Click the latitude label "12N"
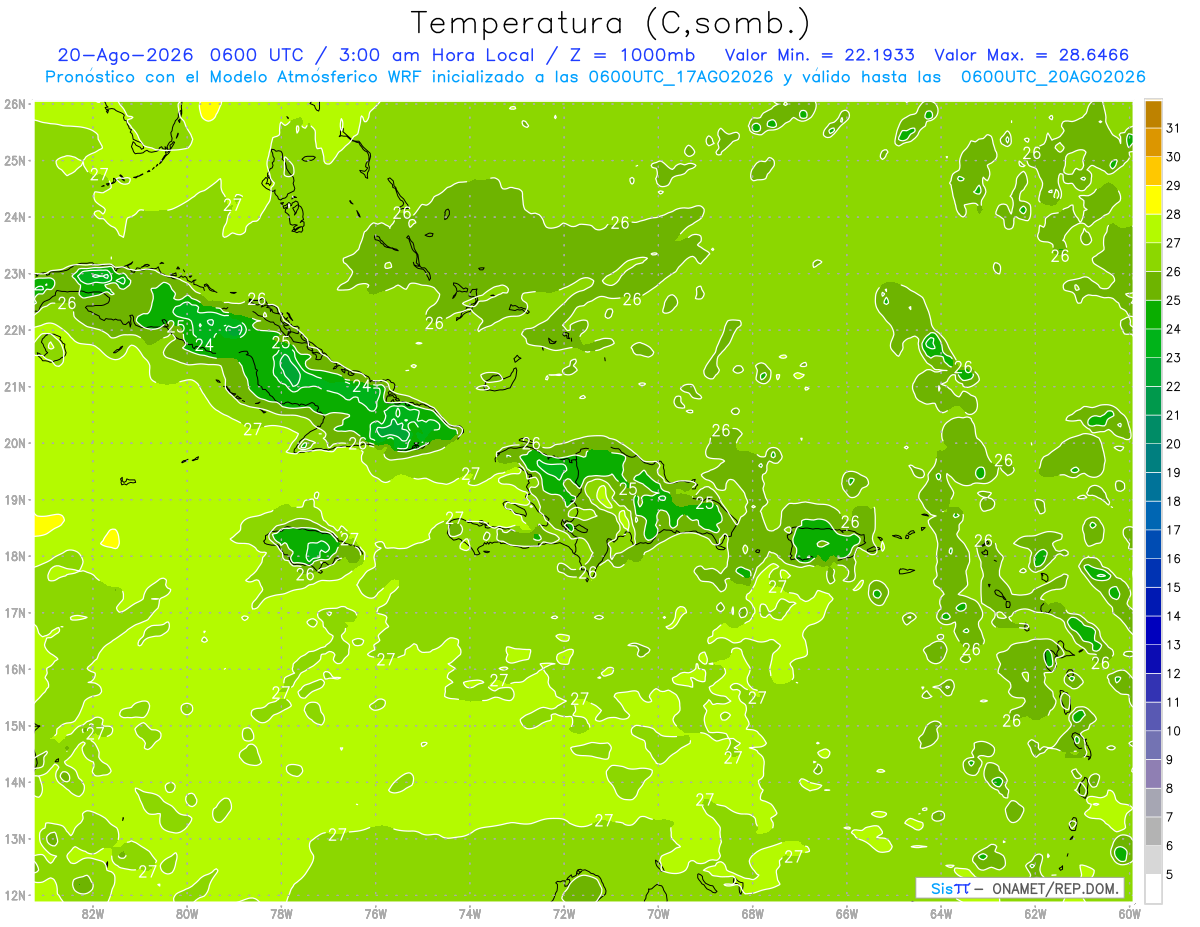The height and width of the screenshot is (927, 1200). pyautogui.click(x=15, y=895)
